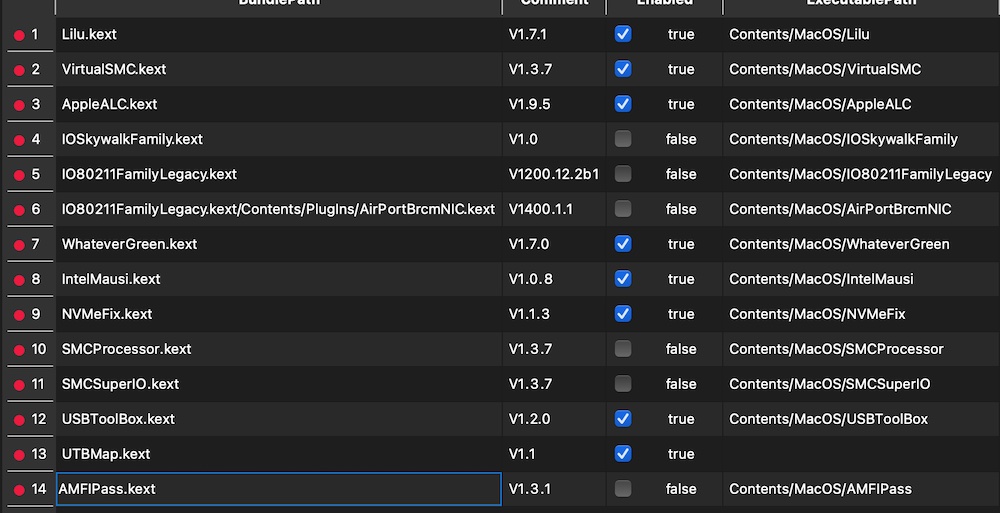
Task: Click the red dot on row 12
Action: click(x=18, y=420)
